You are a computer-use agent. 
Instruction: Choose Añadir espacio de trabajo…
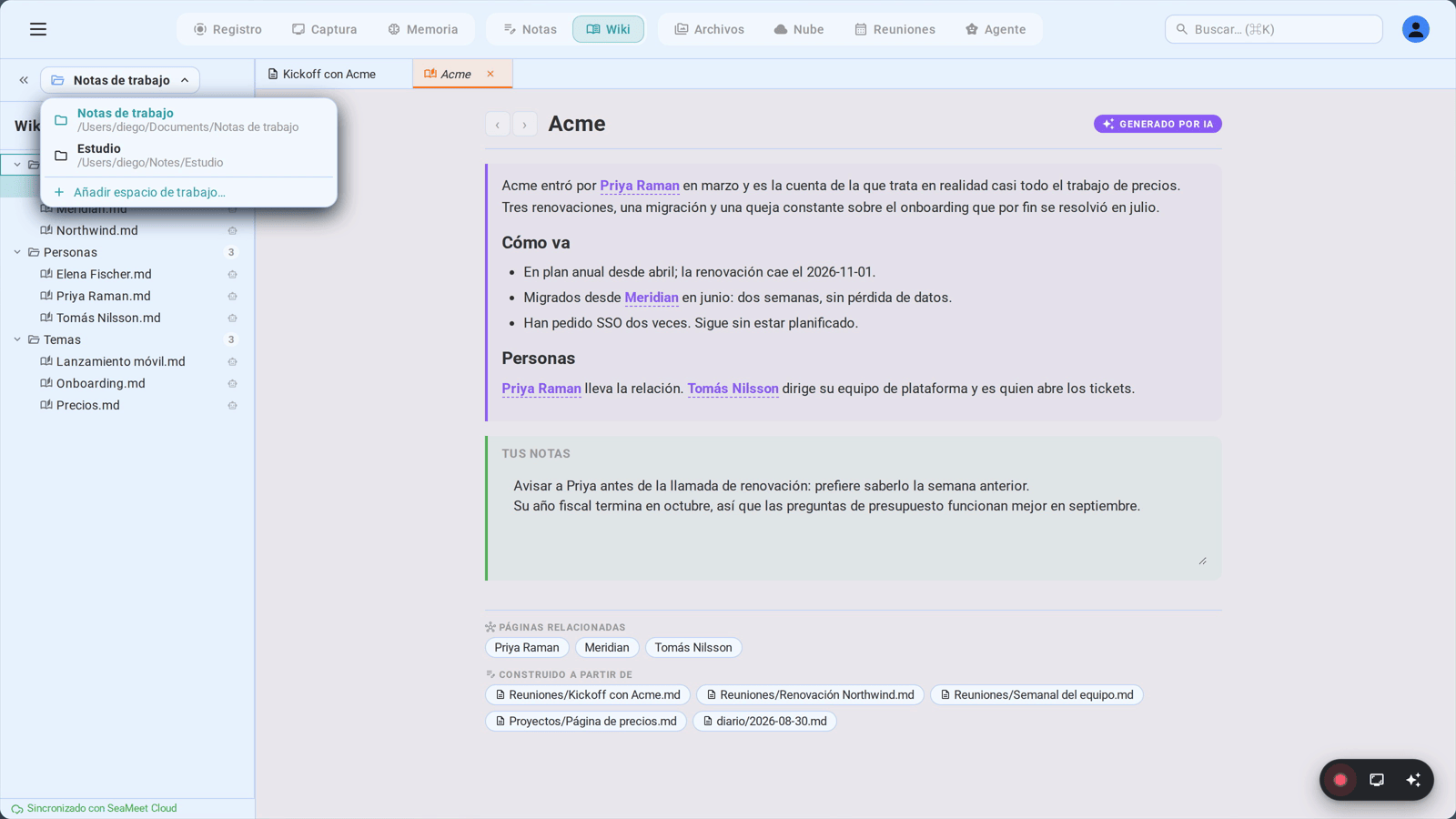[188, 192]
